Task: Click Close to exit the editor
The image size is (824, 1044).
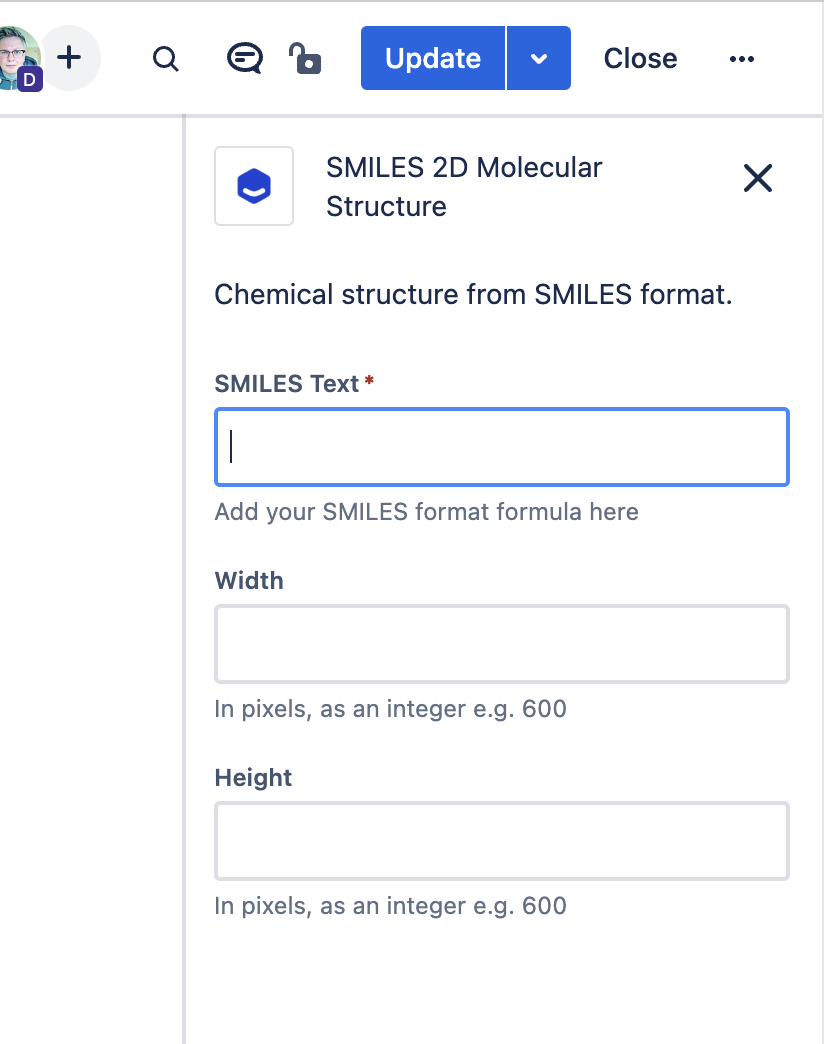Action: (639, 58)
